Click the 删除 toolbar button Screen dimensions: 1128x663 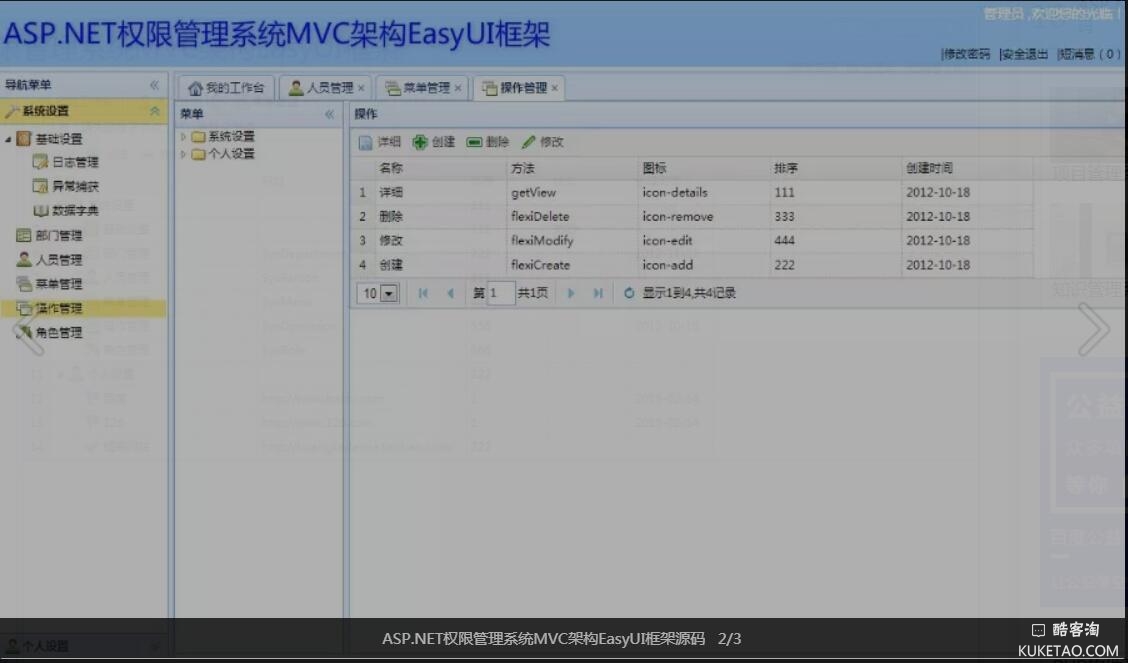coord(487,142)
